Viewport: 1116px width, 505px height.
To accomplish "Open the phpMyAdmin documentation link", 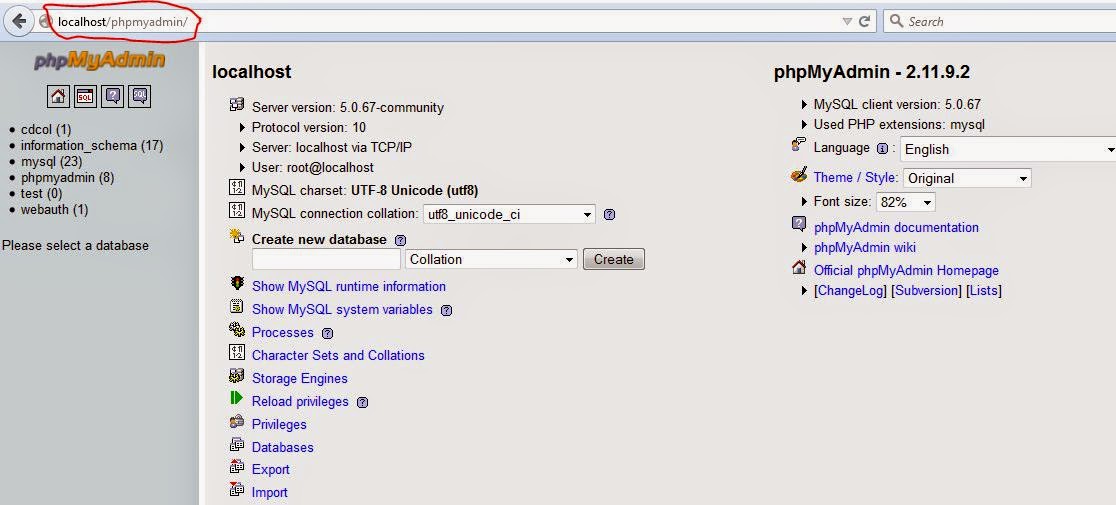I will (896, 228).
